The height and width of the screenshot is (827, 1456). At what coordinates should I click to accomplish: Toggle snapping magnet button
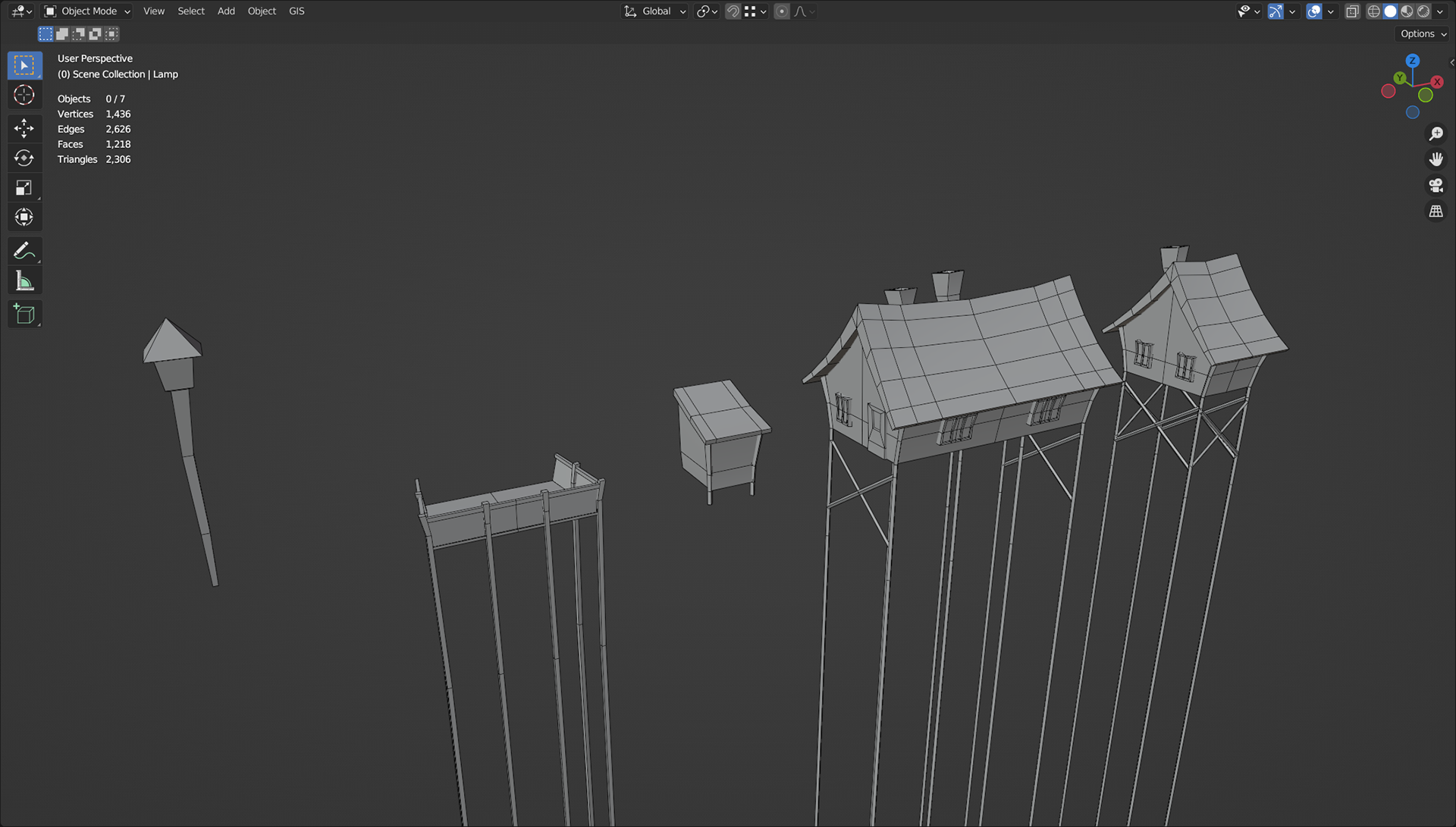733,11
